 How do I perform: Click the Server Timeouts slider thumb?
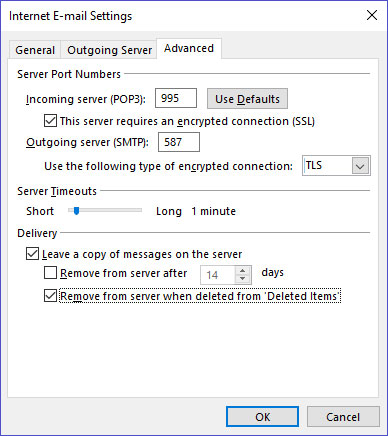pyautogui.click(x=76, y=211)
